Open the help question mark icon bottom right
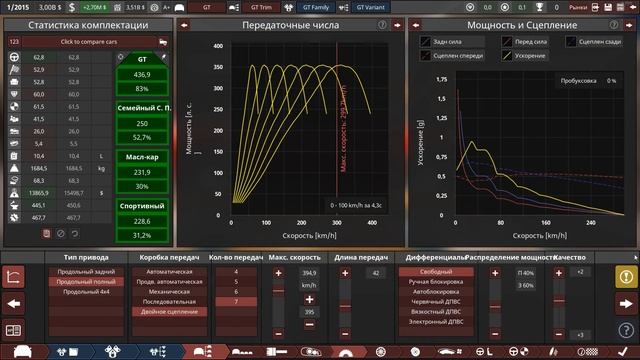The height and width of the screenshot is (360, 640). coord(627,330)
